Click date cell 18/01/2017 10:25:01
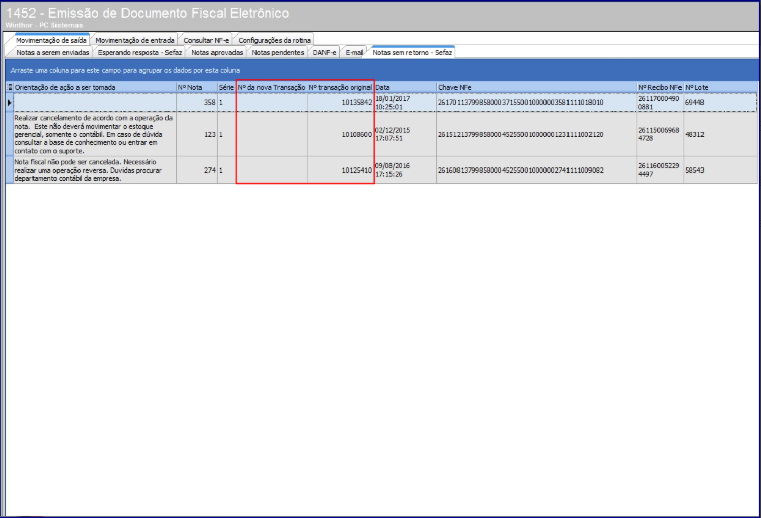This screenshot has width=761, height=518. 405,102
